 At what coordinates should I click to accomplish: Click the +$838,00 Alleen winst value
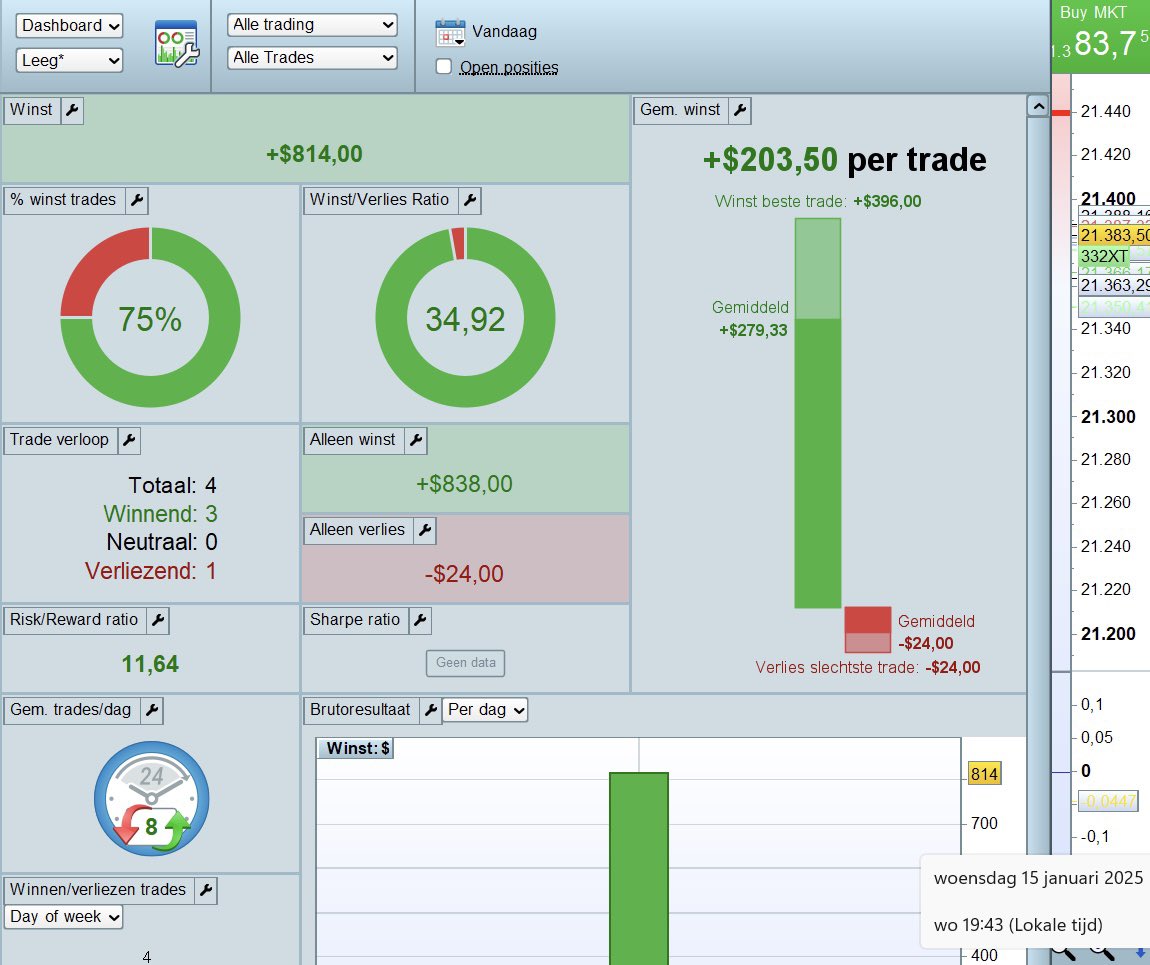(464, 484)
